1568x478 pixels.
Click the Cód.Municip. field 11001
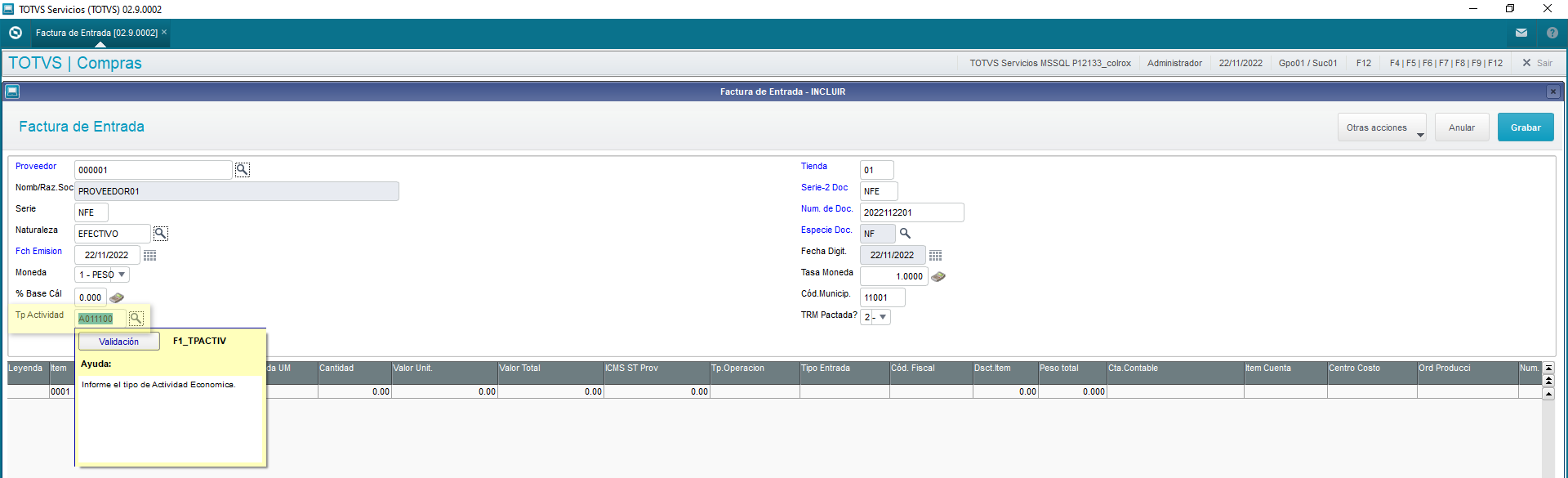click(883, 297)
